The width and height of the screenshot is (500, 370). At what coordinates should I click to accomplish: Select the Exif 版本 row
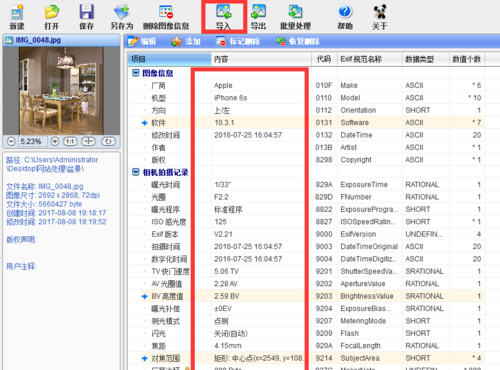pyautogui.click(x=307, y=234)
